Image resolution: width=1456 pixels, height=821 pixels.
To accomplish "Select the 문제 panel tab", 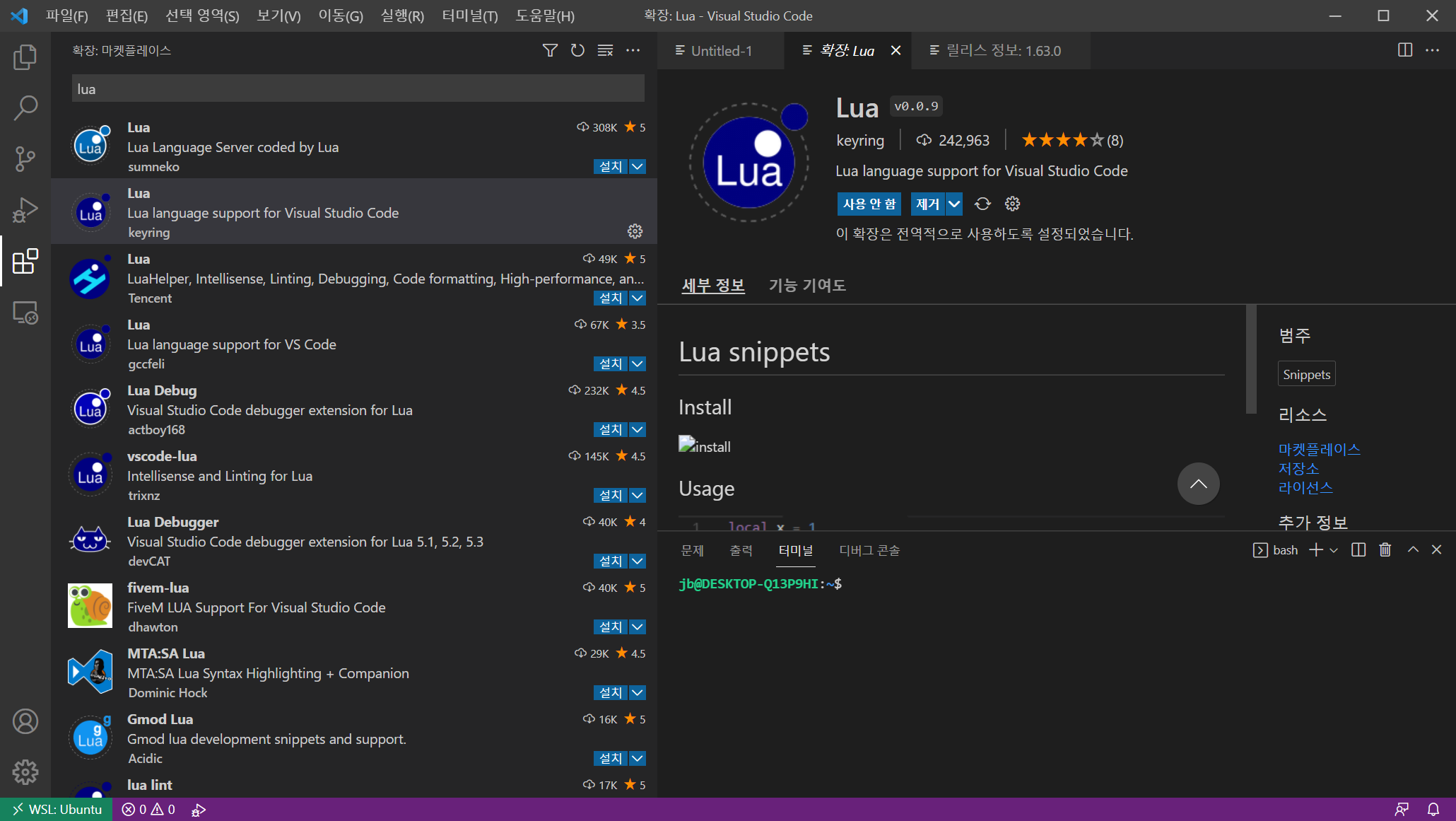I will tap(693, 550).
